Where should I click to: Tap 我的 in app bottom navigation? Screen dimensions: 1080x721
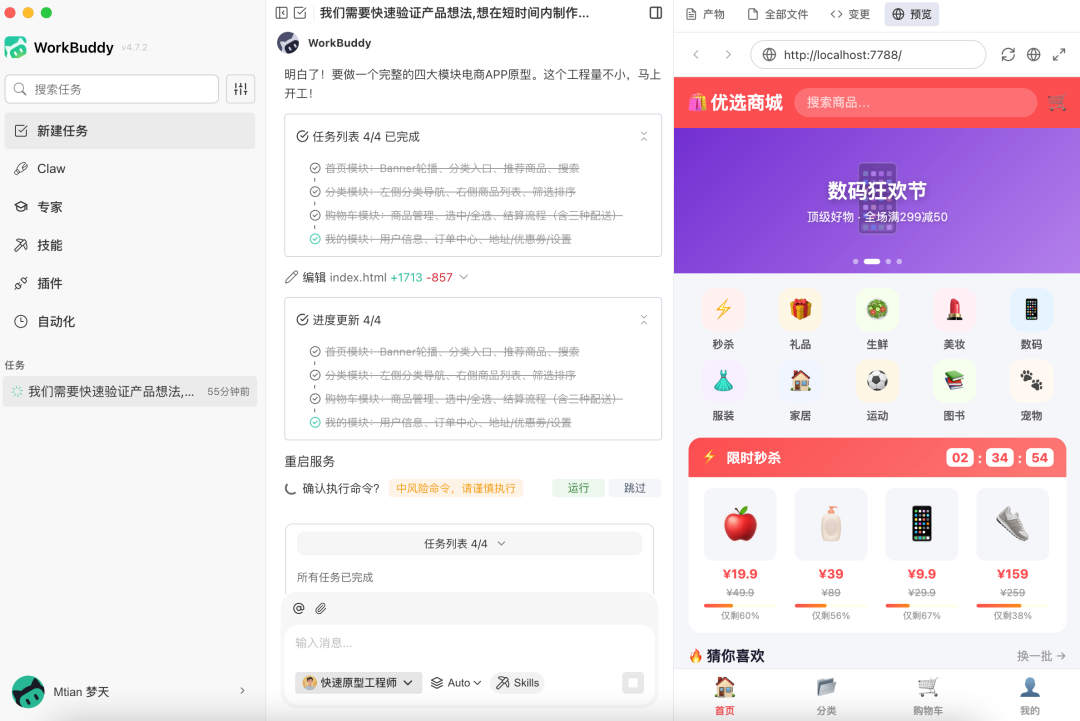[x=1030, y=696]
